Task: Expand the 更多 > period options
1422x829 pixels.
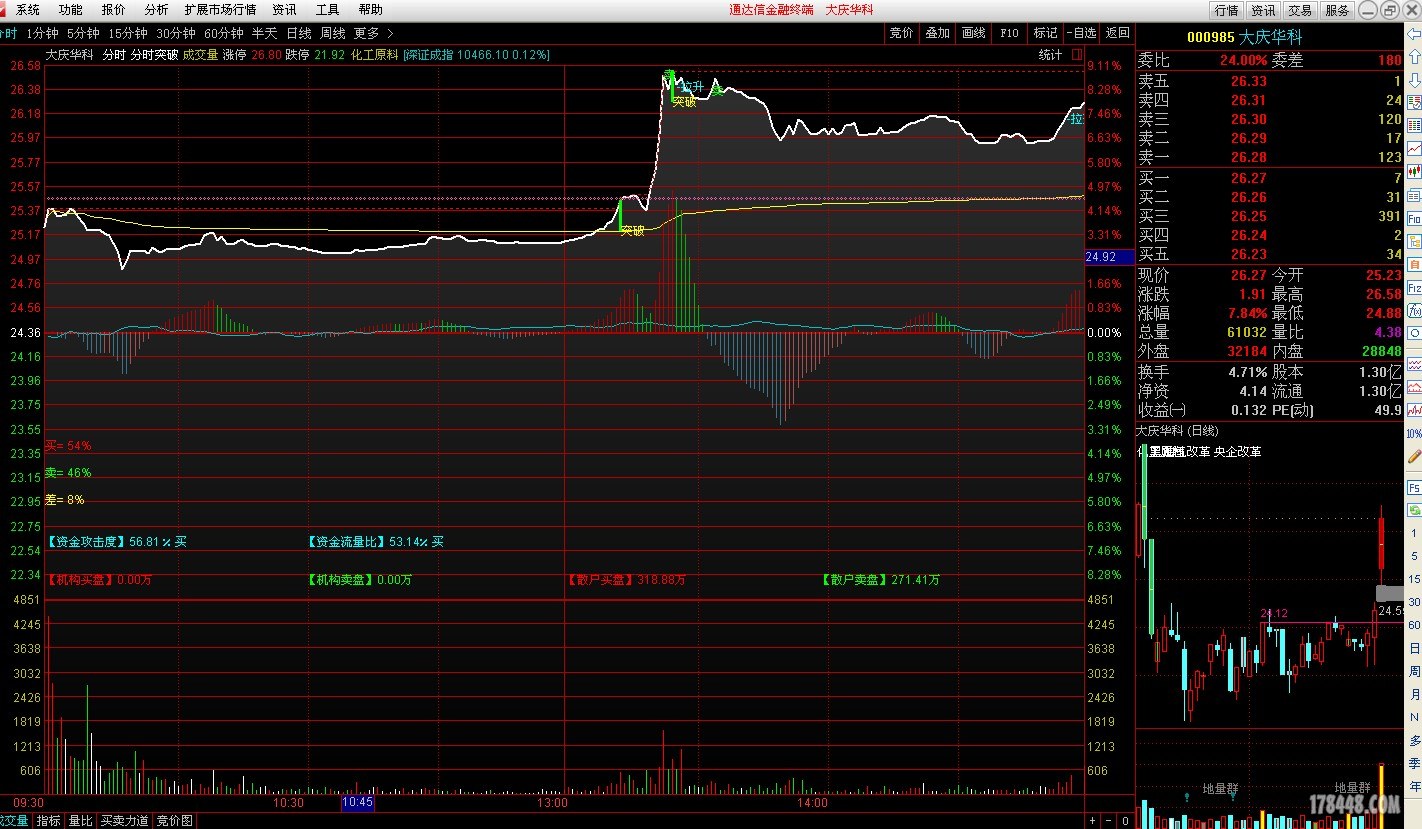Action: click(374, 33)
